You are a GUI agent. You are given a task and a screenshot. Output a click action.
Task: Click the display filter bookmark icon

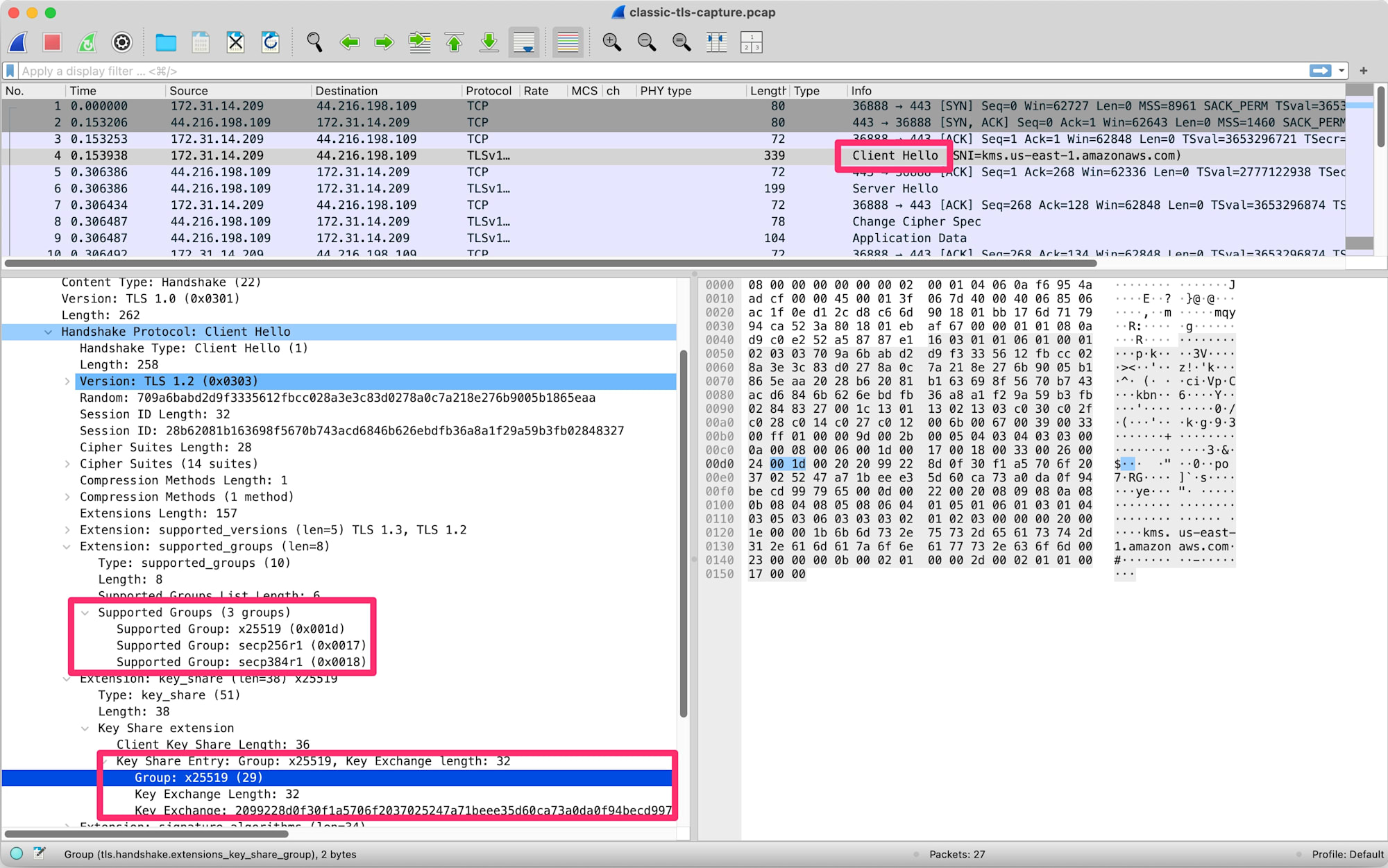coord(10,71)
